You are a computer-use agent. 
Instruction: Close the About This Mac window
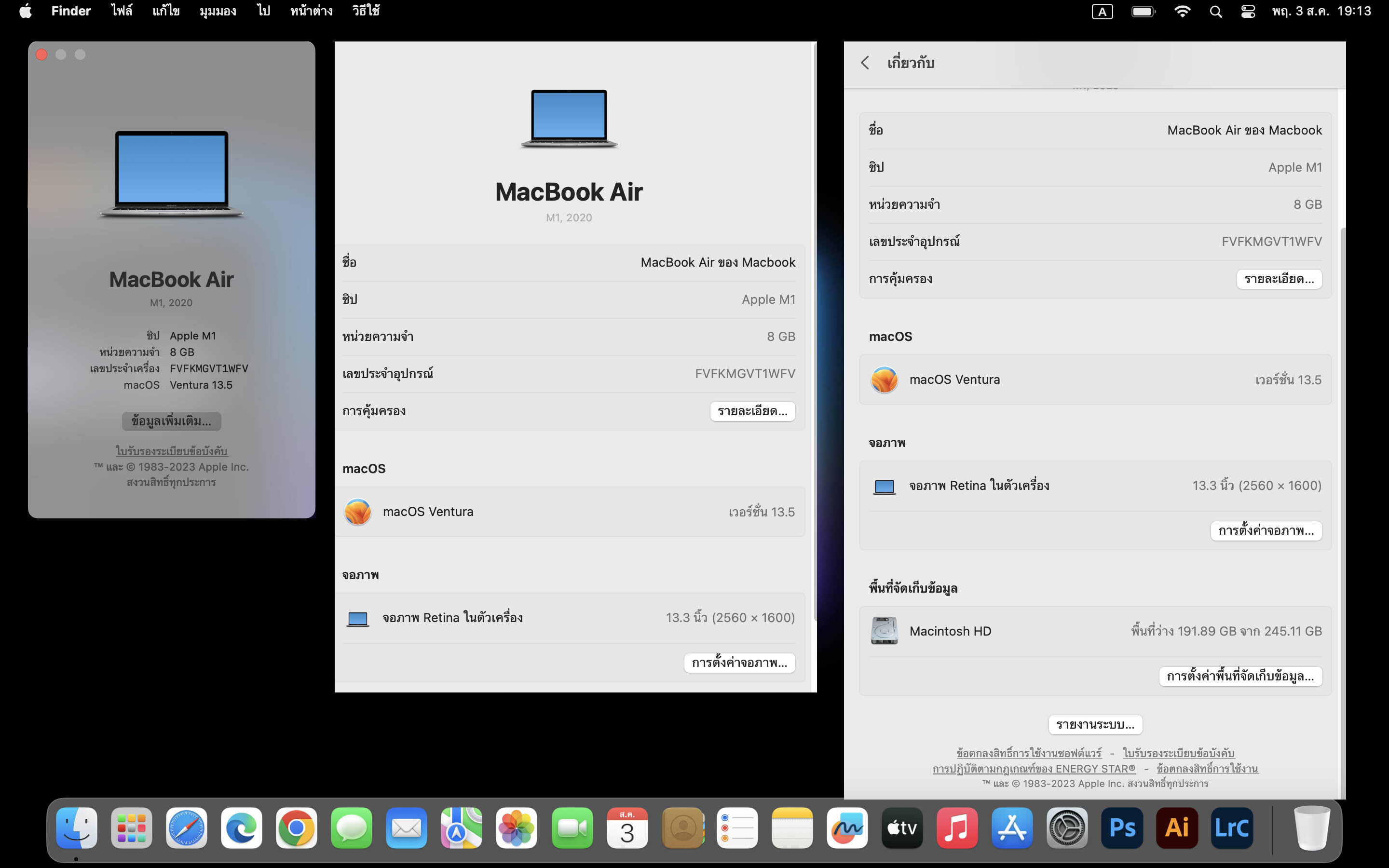tap(41, 54)
